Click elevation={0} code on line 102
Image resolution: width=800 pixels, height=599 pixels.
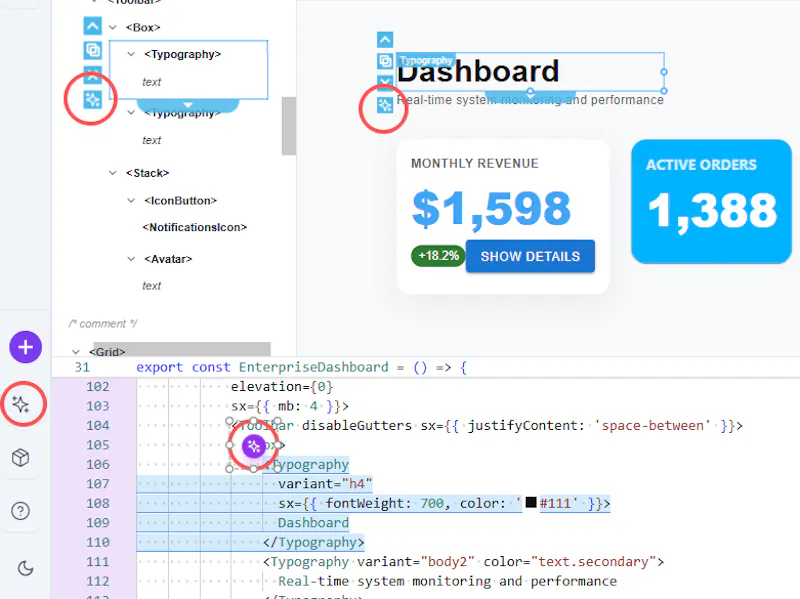[x=282, y=386]
